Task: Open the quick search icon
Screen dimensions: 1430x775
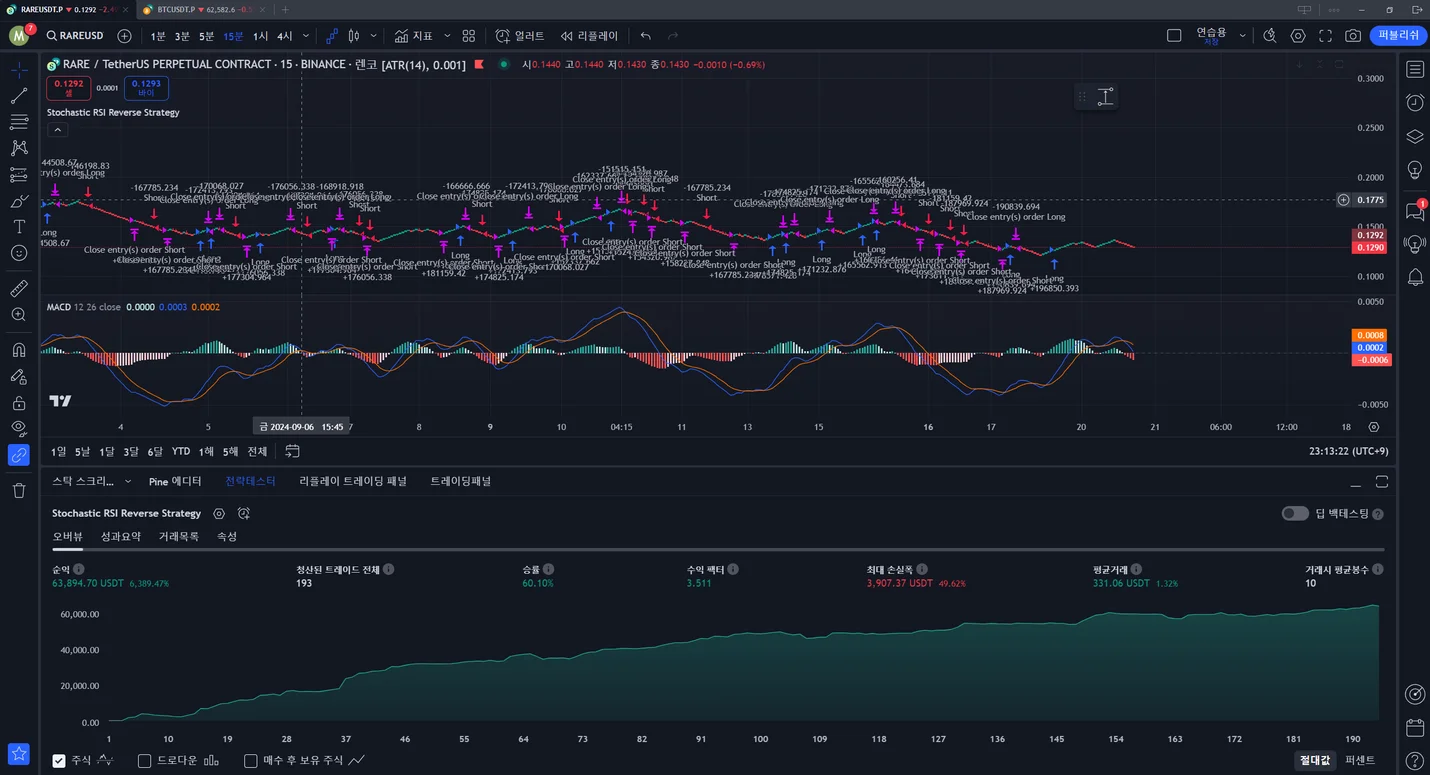Action: click(x=1270, y=36)
